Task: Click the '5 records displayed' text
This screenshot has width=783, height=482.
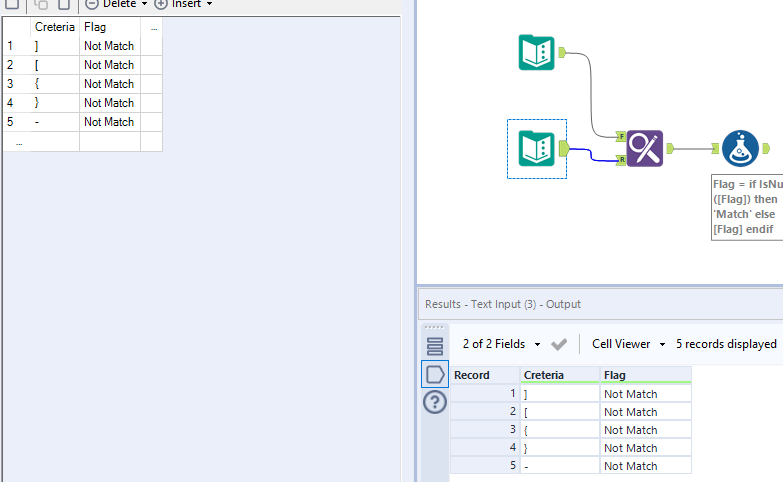Action: 726,344
